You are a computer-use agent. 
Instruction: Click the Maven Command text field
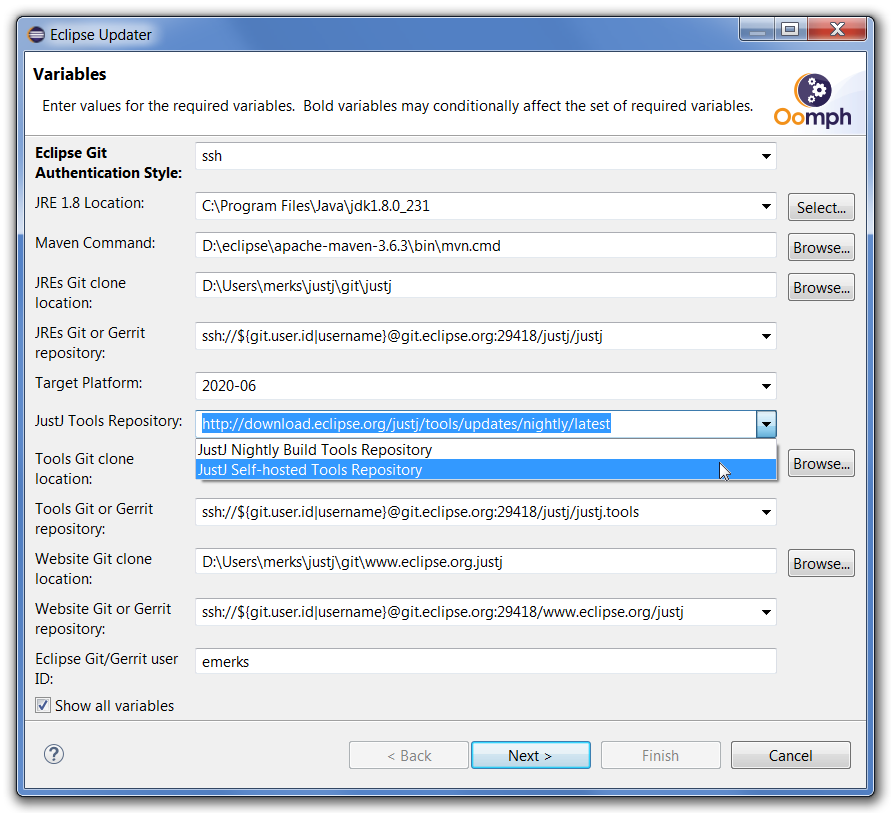click(x=486, y=245)
